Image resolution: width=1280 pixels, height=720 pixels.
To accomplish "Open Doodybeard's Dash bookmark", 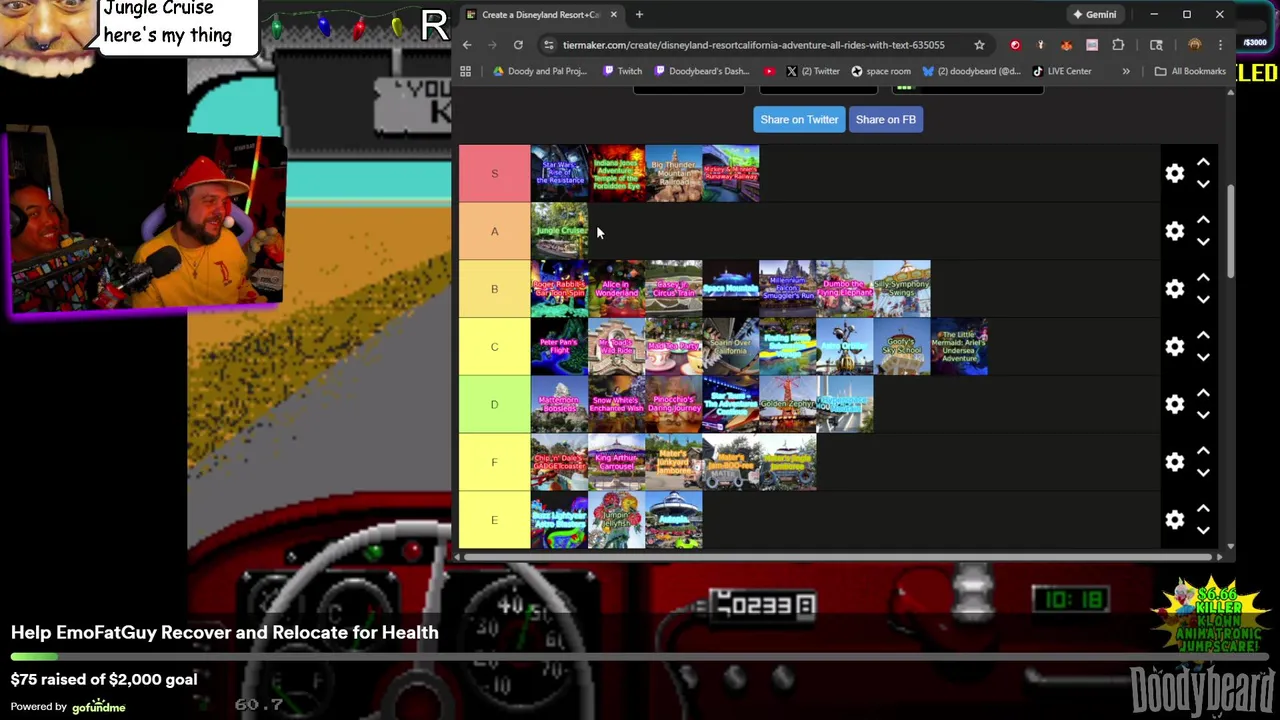I will 701,71.
